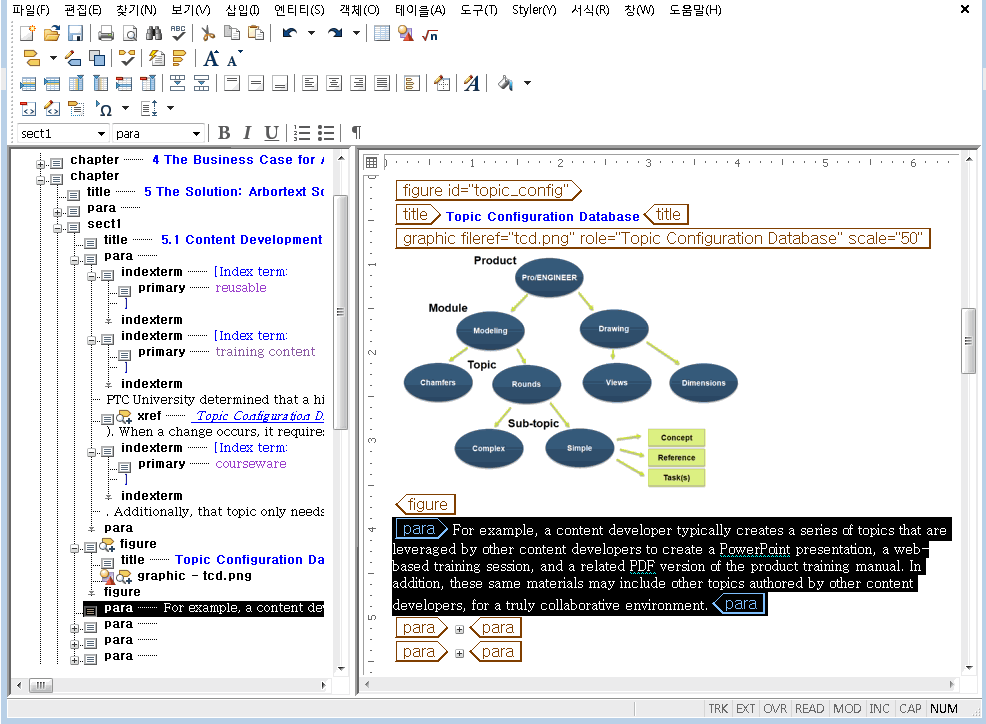Viewport: 986px width, 724px height.
Task: Apply stylized text with the italic A pen icon
Action: (472, 83)
